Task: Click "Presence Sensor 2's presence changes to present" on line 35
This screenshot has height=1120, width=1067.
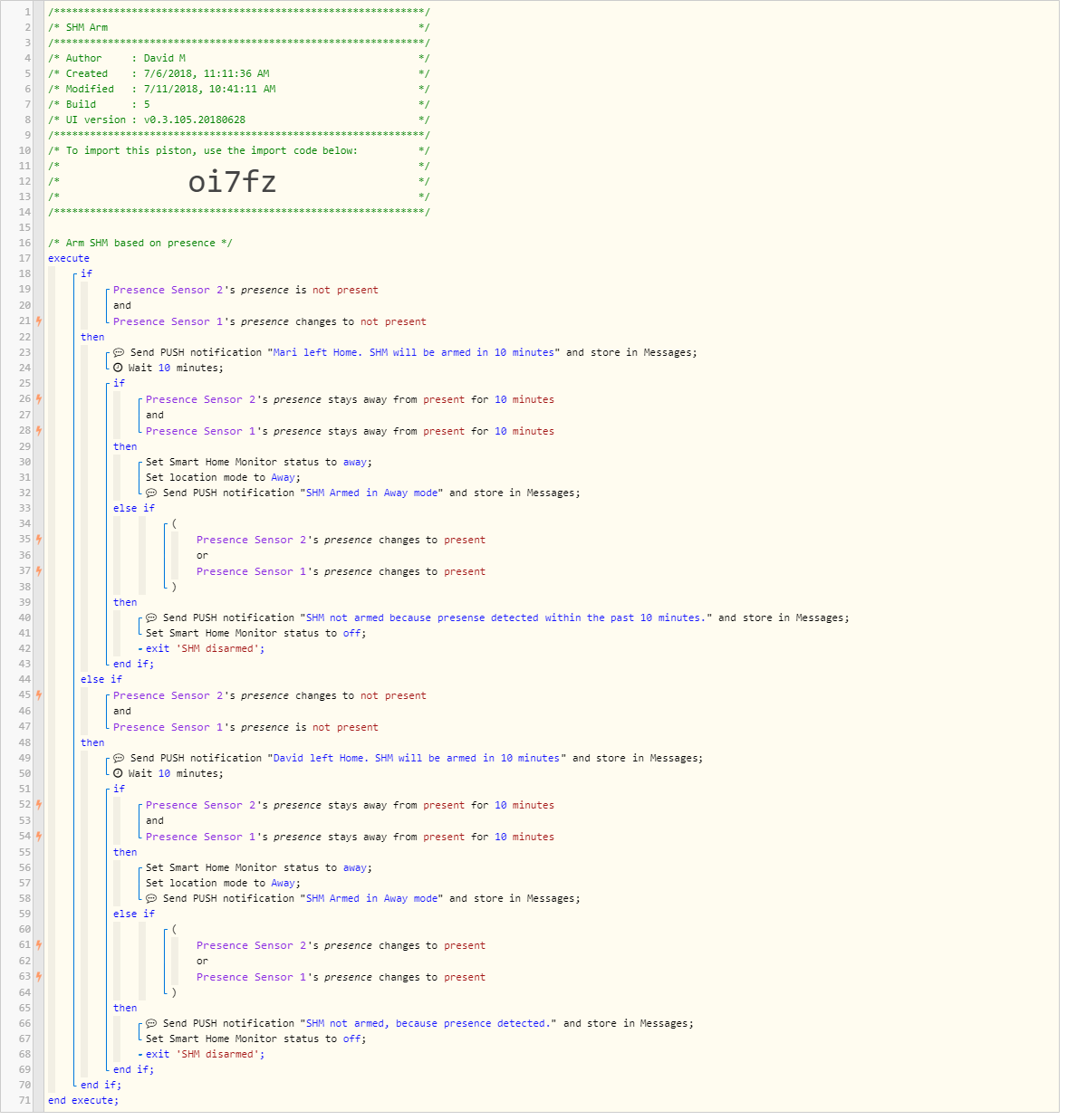Action: click(341, 541)
